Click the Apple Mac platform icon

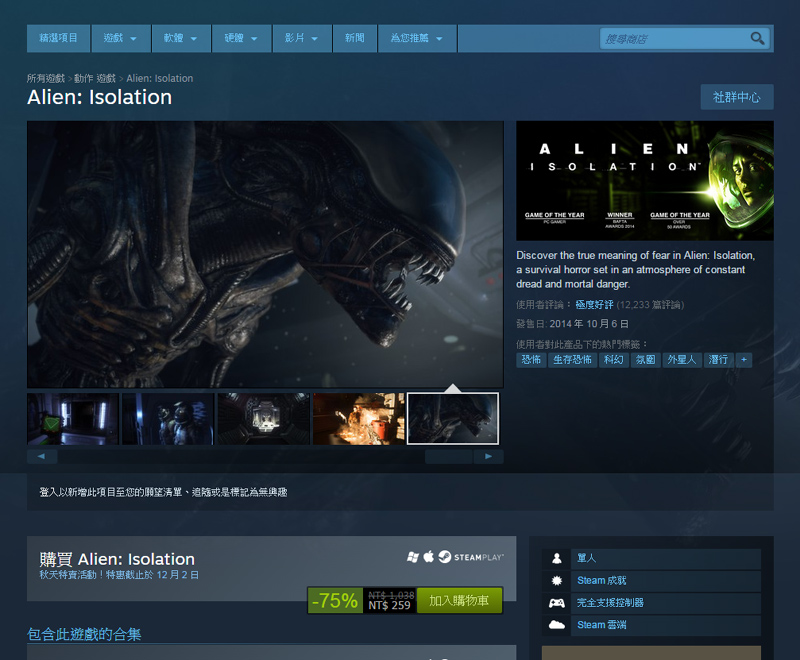pos(428,556)
